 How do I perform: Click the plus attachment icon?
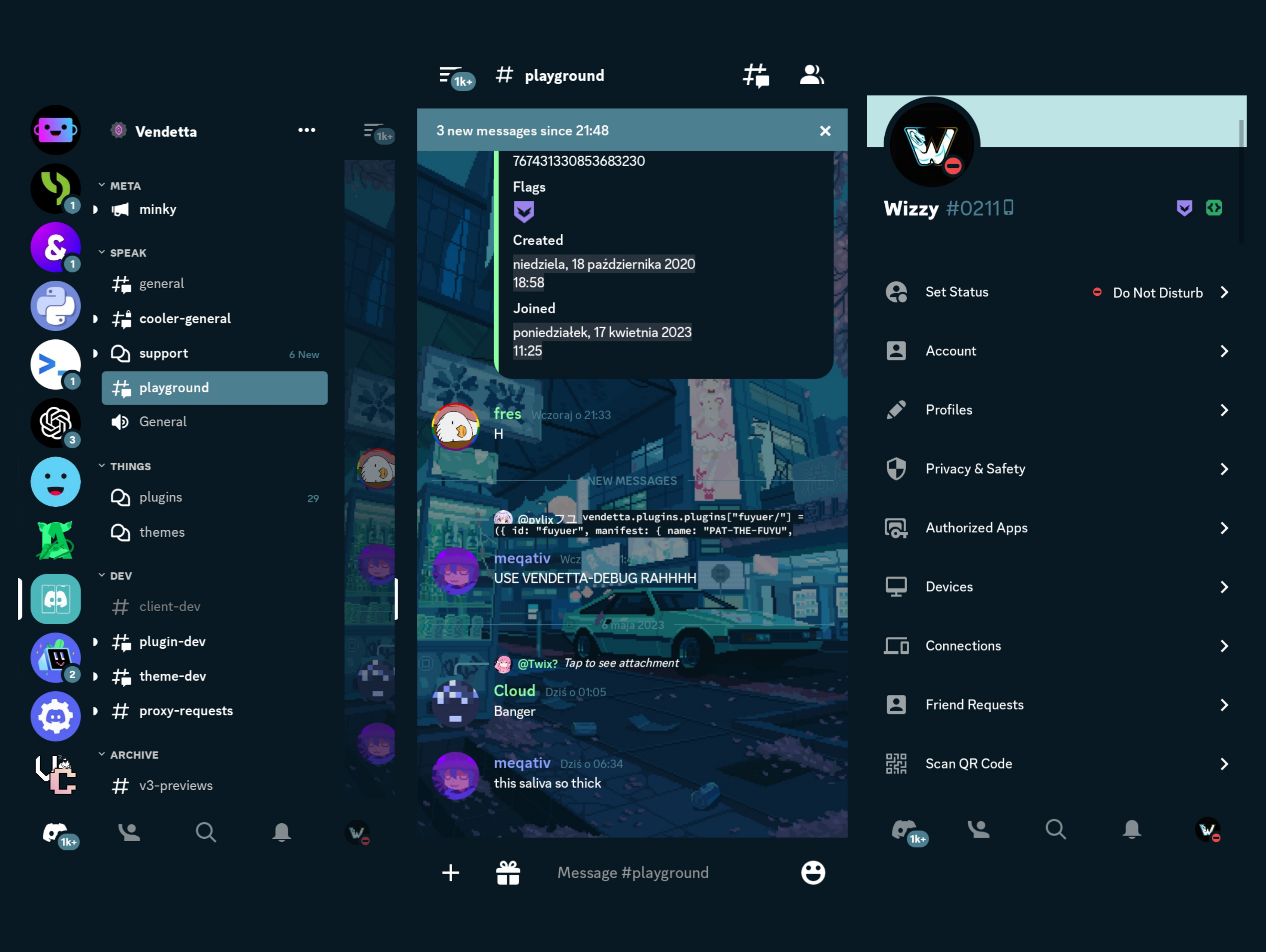[450, 873]
